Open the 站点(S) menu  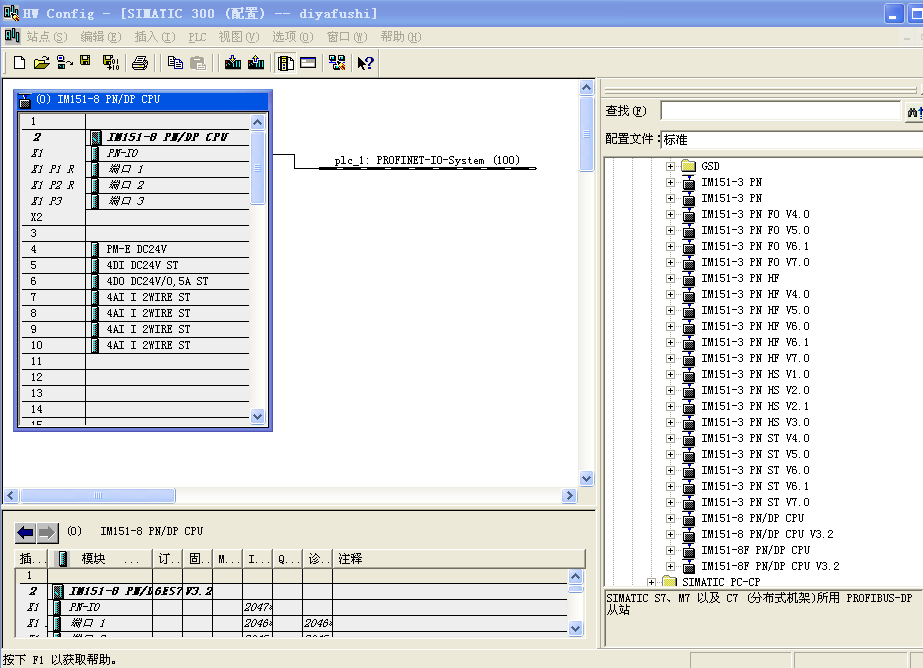(47, 37)
